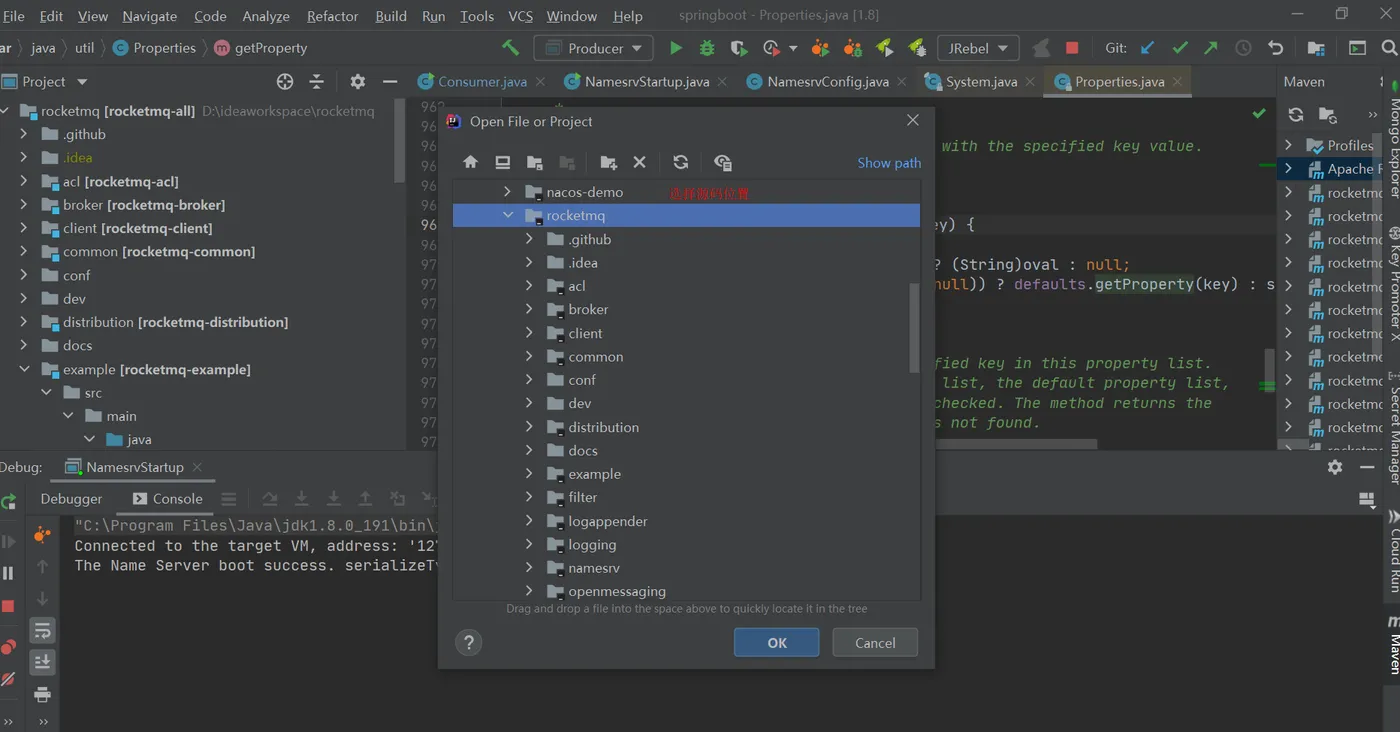Expand acl [rocketmq-acl] in Project panel
The width and height of the screenshot is (1400, 732).
tap(24, 181)
